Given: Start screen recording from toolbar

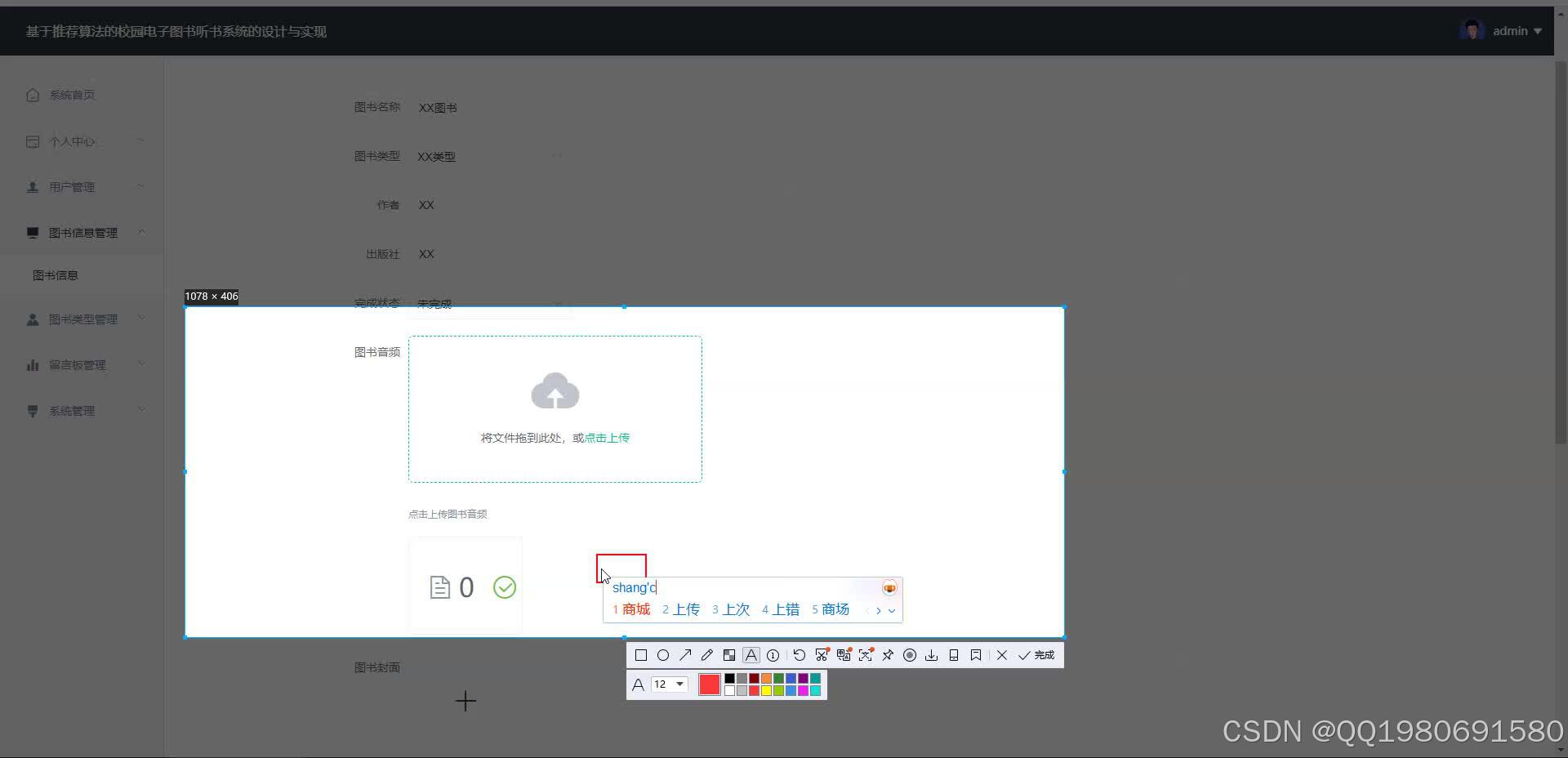Looking at the screenshot, I should tap(910, 655).
